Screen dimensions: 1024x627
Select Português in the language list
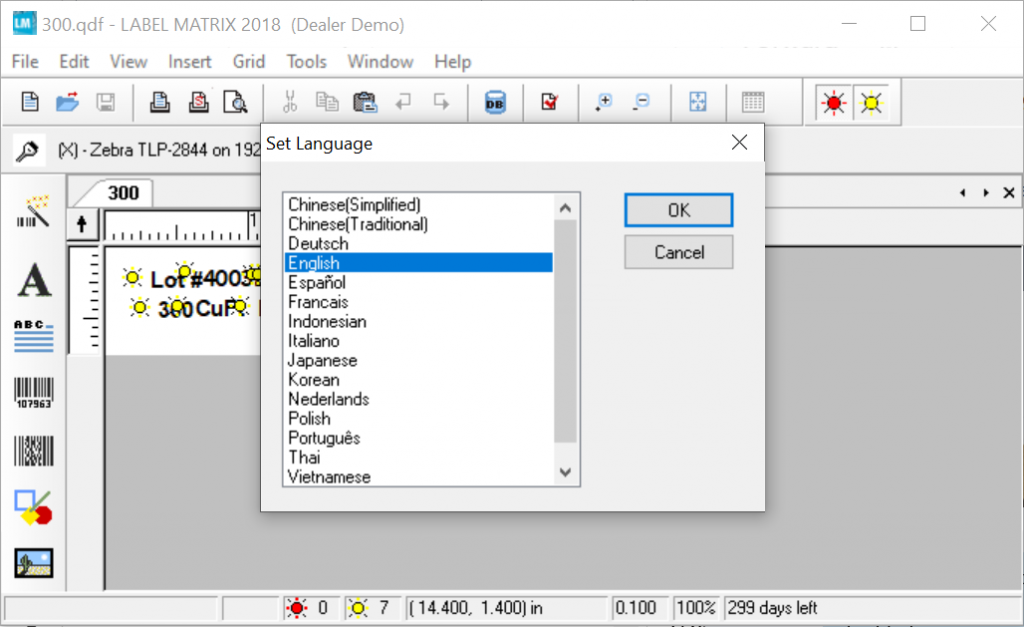click(x=419, y=438)
